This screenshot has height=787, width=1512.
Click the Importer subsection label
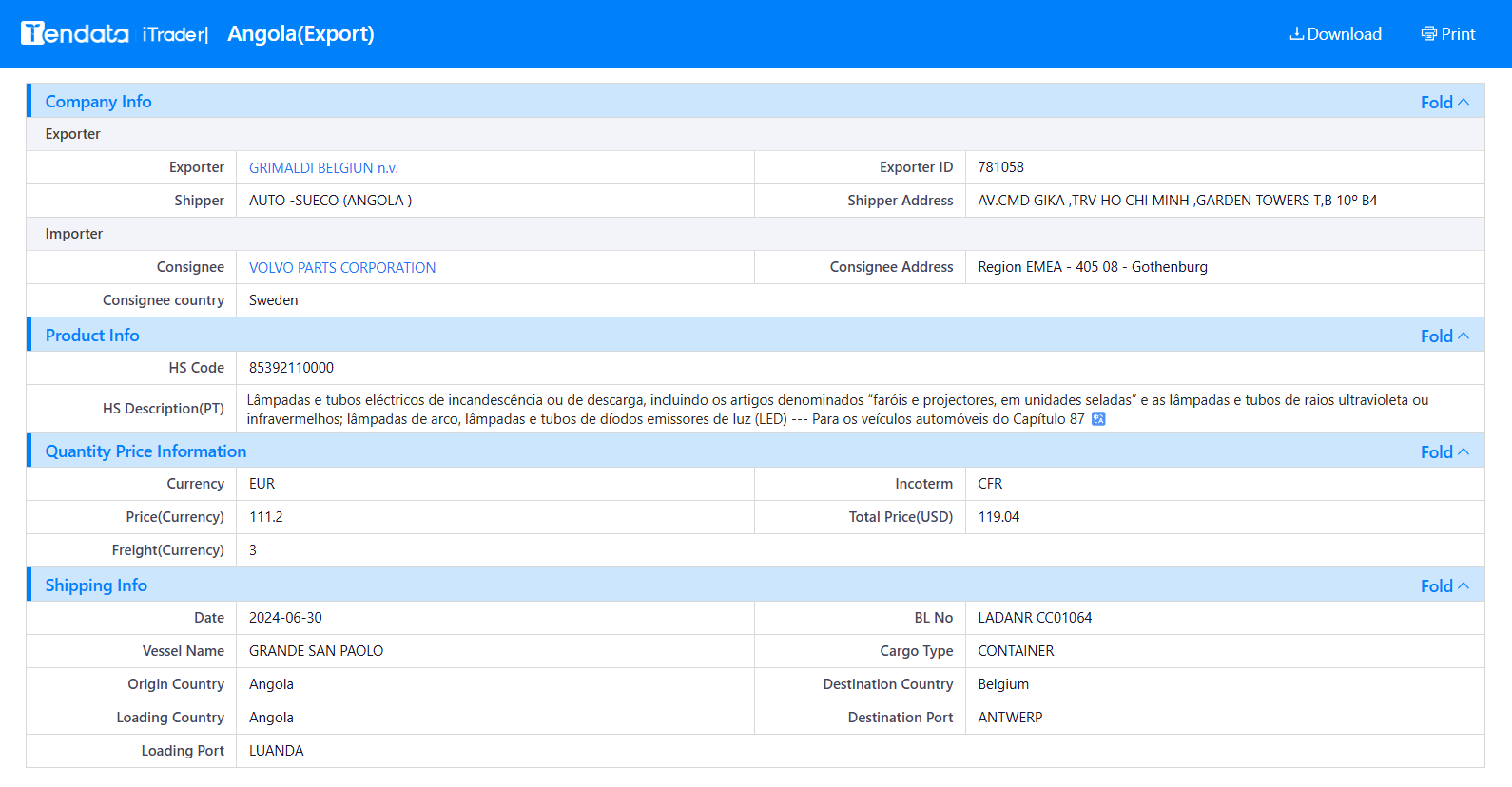tap(73, 234)
